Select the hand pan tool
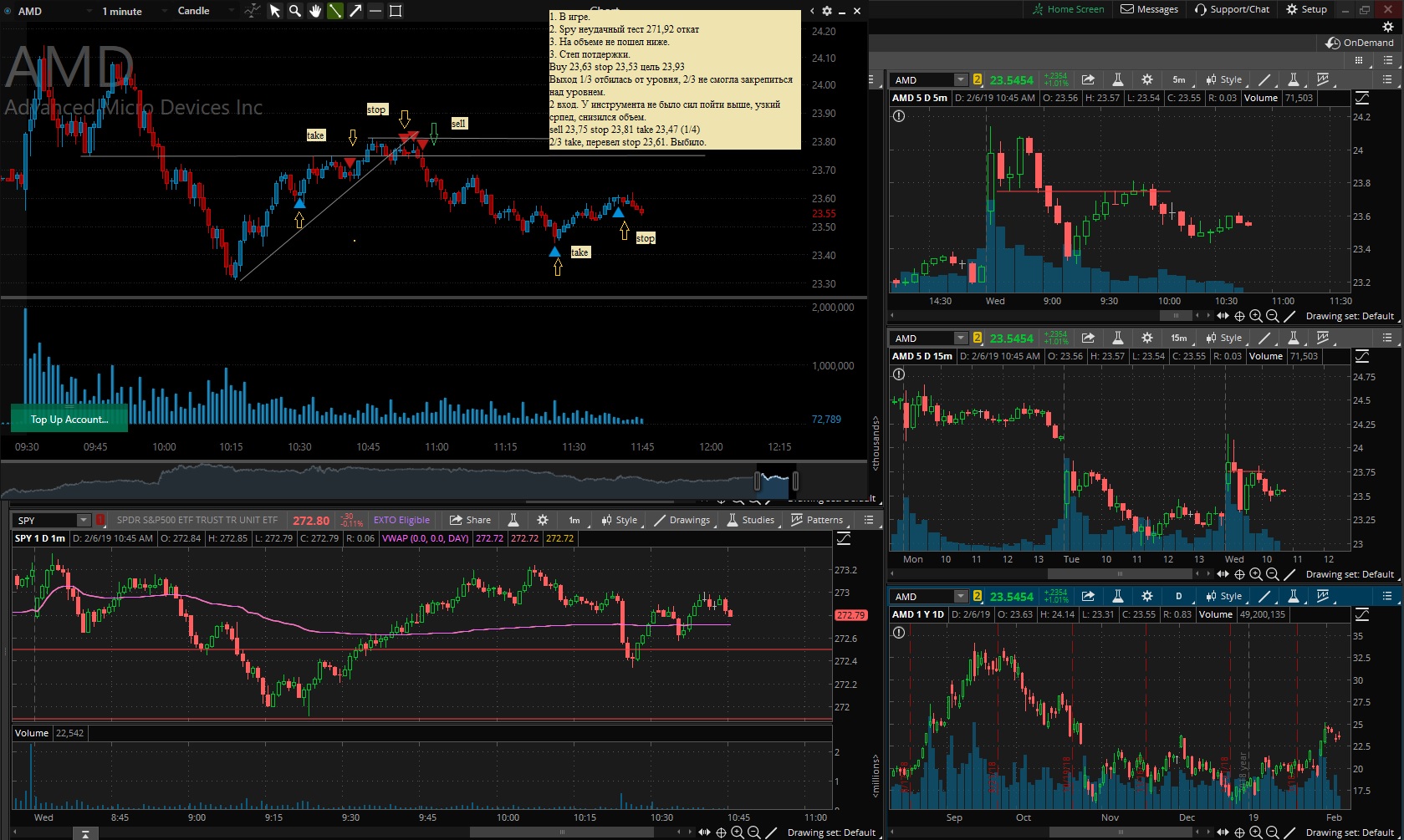 pyautogui.click(x=315, y=11)
